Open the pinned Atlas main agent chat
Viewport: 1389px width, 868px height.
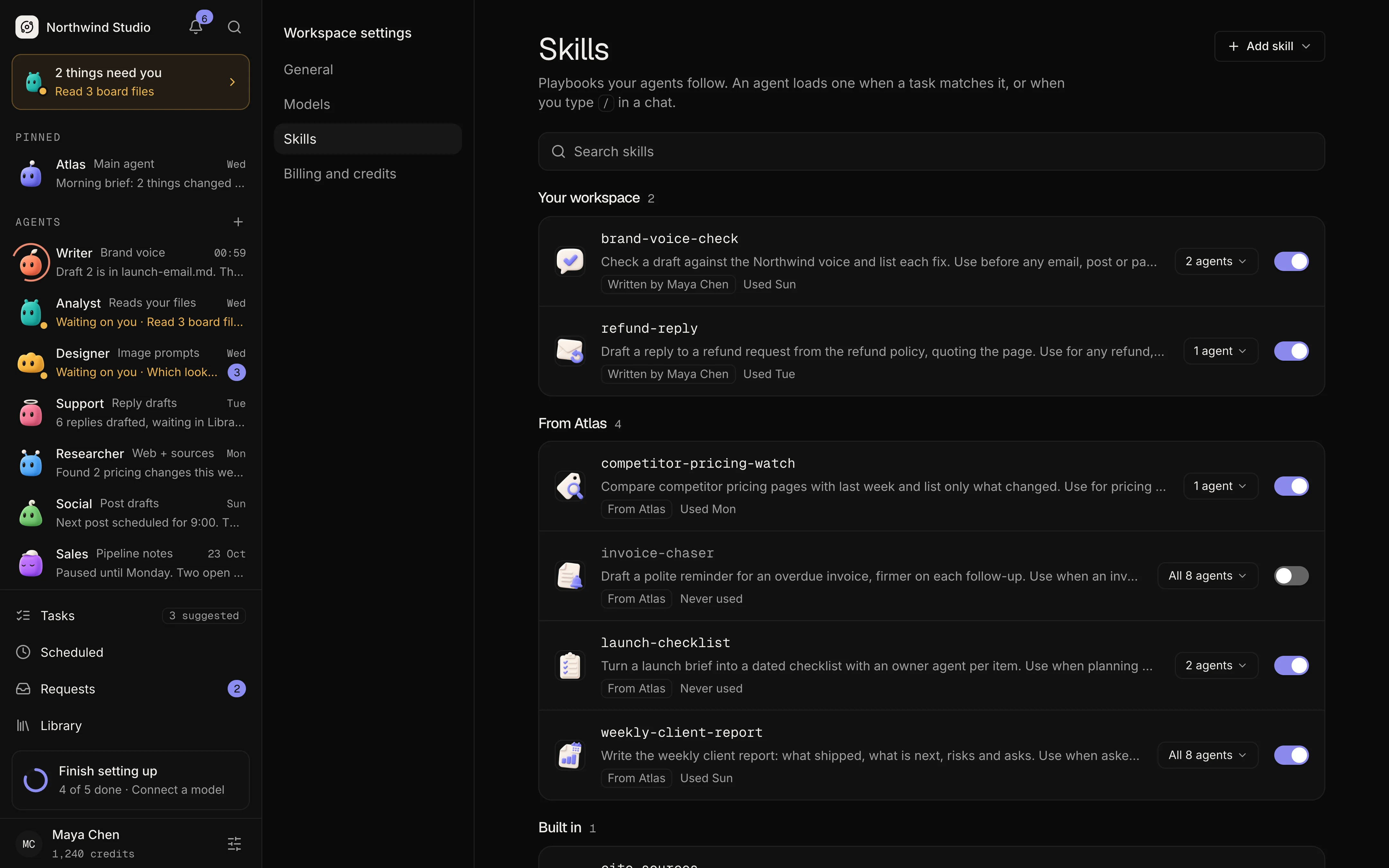point(131,173)
